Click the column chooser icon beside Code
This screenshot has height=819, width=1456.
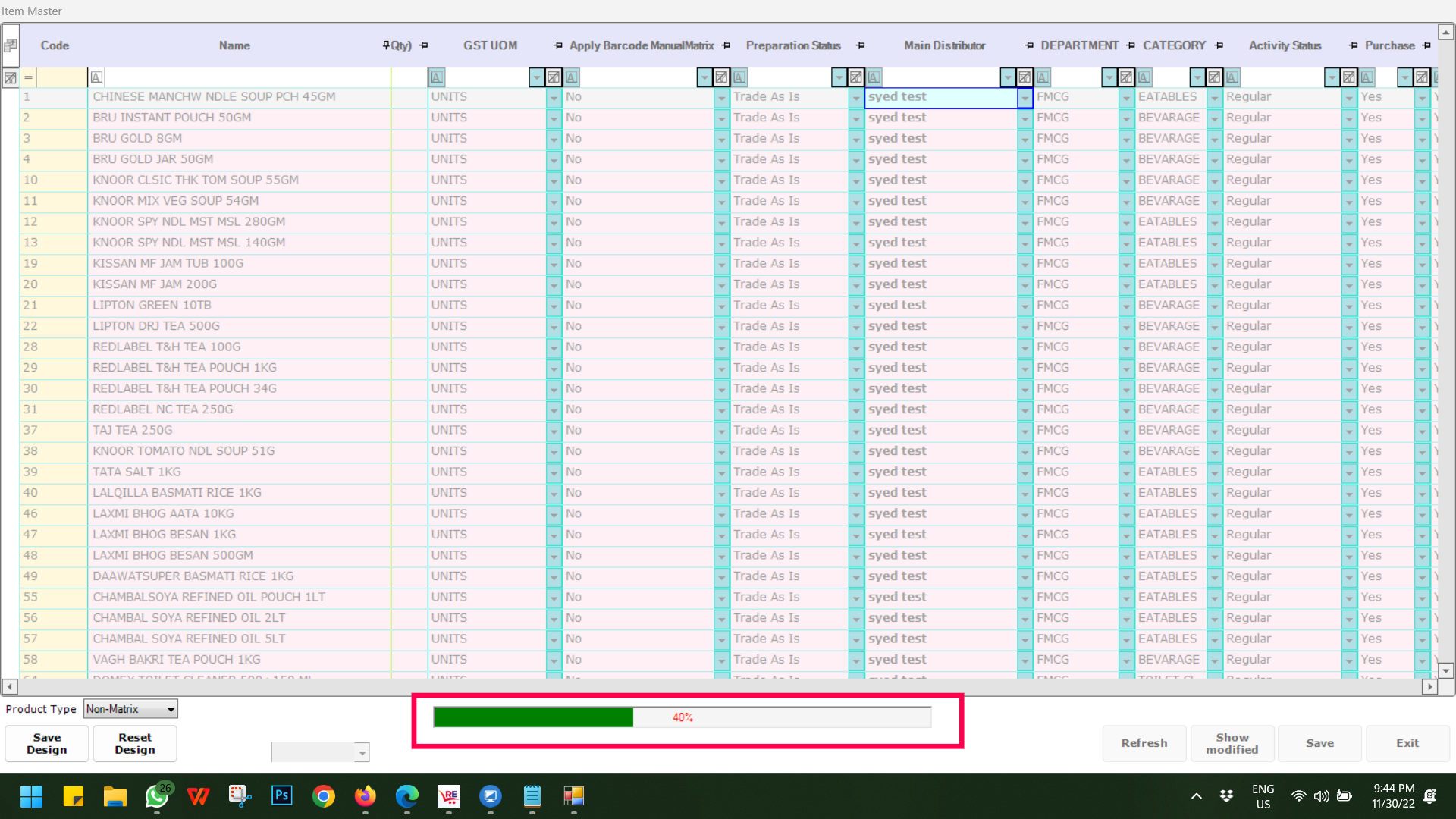click(x=11, y=45)
